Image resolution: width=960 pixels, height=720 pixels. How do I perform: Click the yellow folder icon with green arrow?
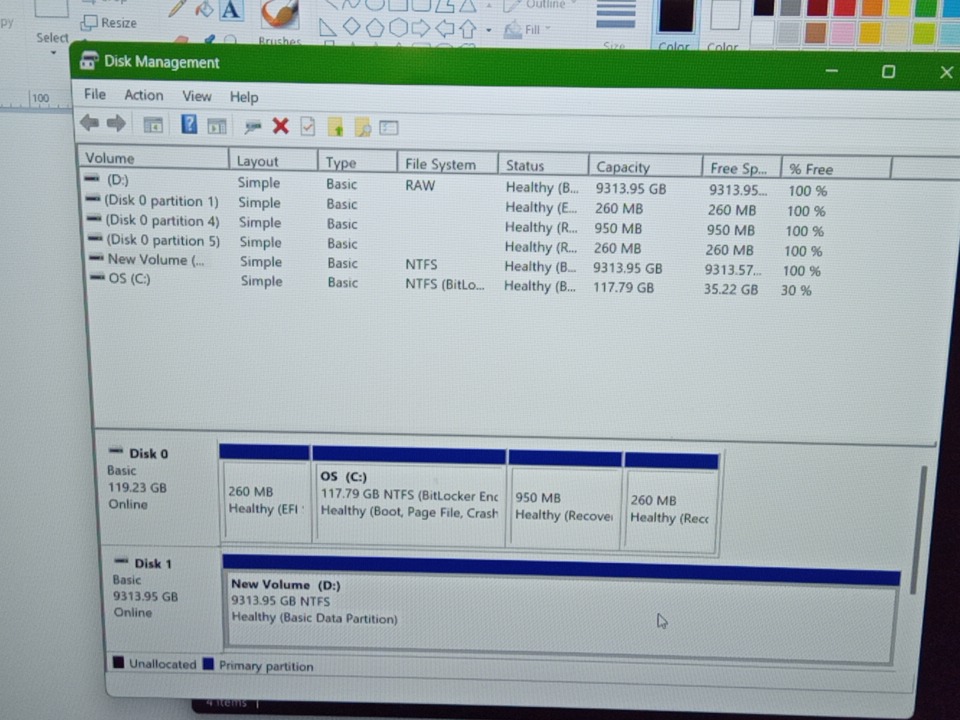pos(336,127)
